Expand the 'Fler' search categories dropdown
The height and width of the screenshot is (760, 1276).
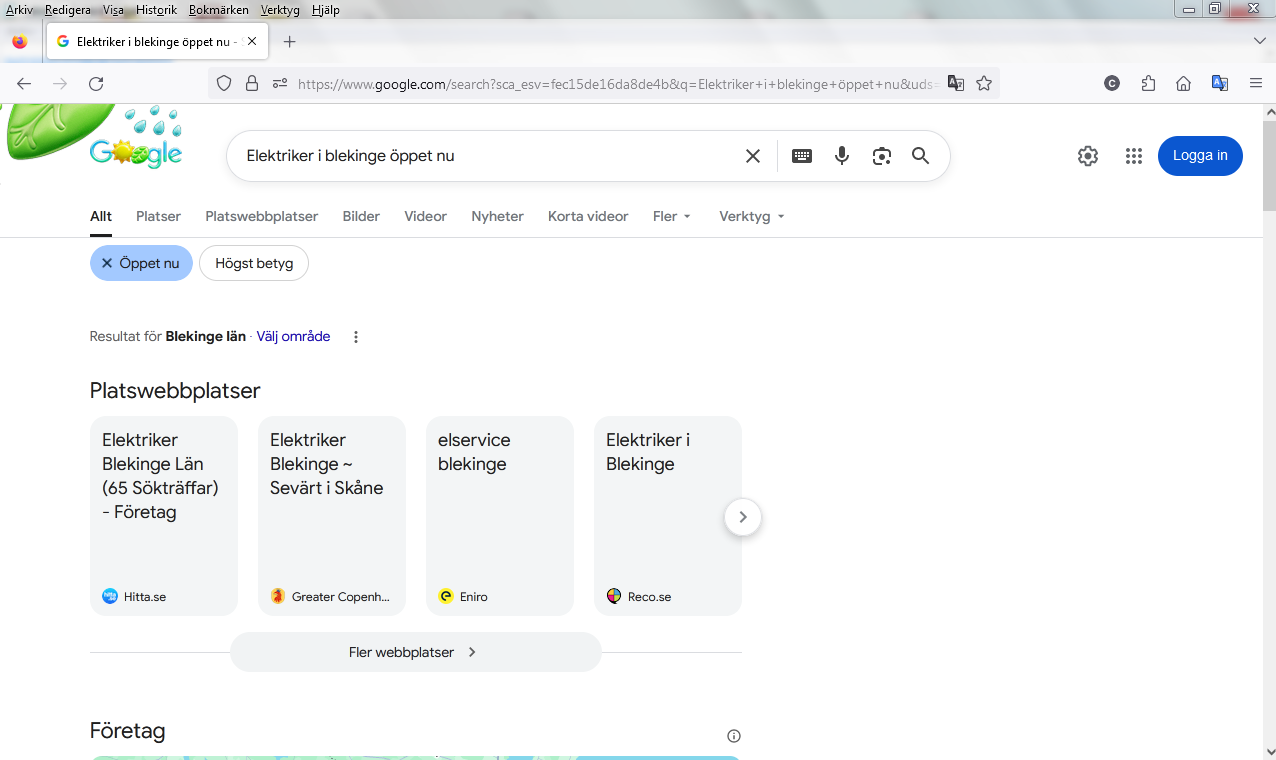pos(672,217)
